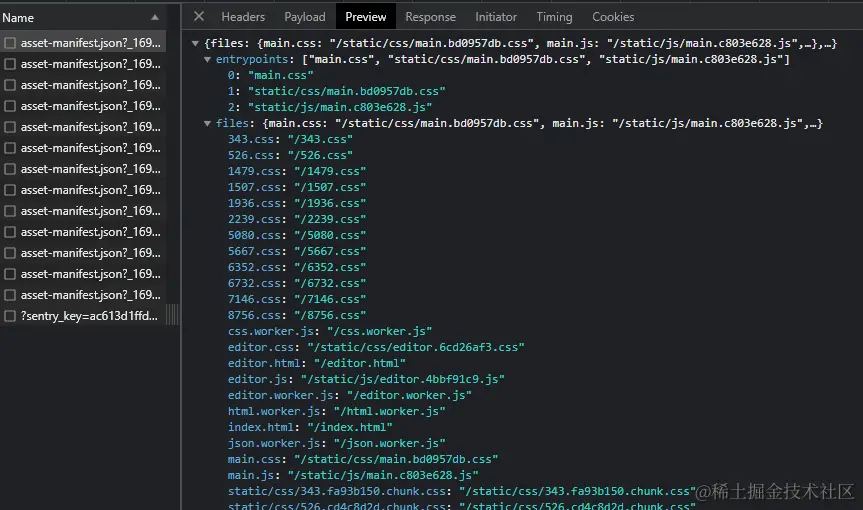Select the ?sentry_key=ac613d1ffd request row
The width and height of the screenshot is (863, 510).
[x=83, y=316]
